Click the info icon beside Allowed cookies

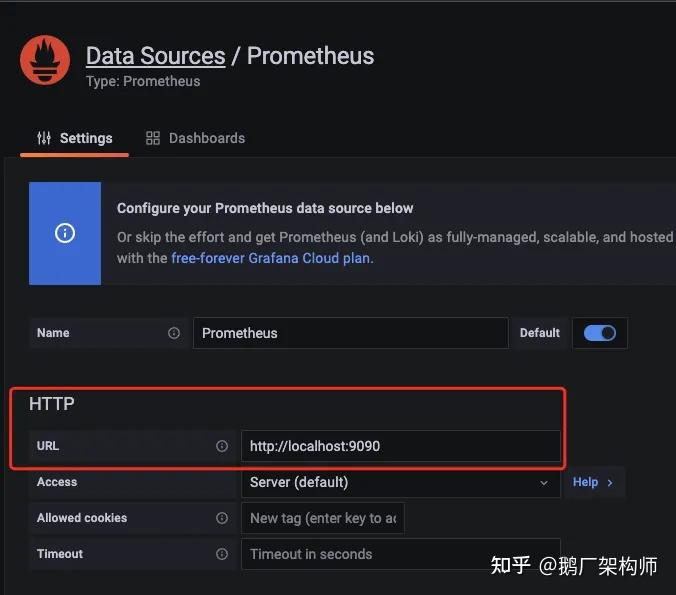222,518
